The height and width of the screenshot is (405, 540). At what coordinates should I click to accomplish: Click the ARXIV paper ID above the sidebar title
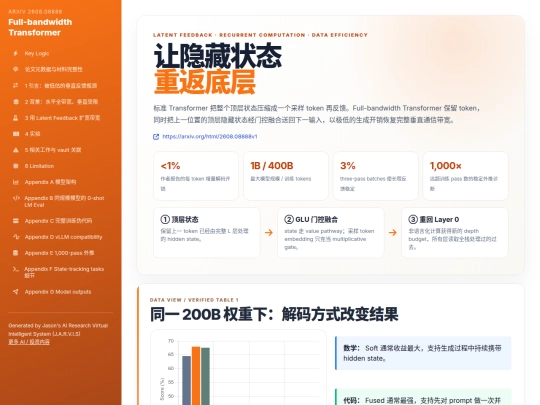[x=35, y=11]
